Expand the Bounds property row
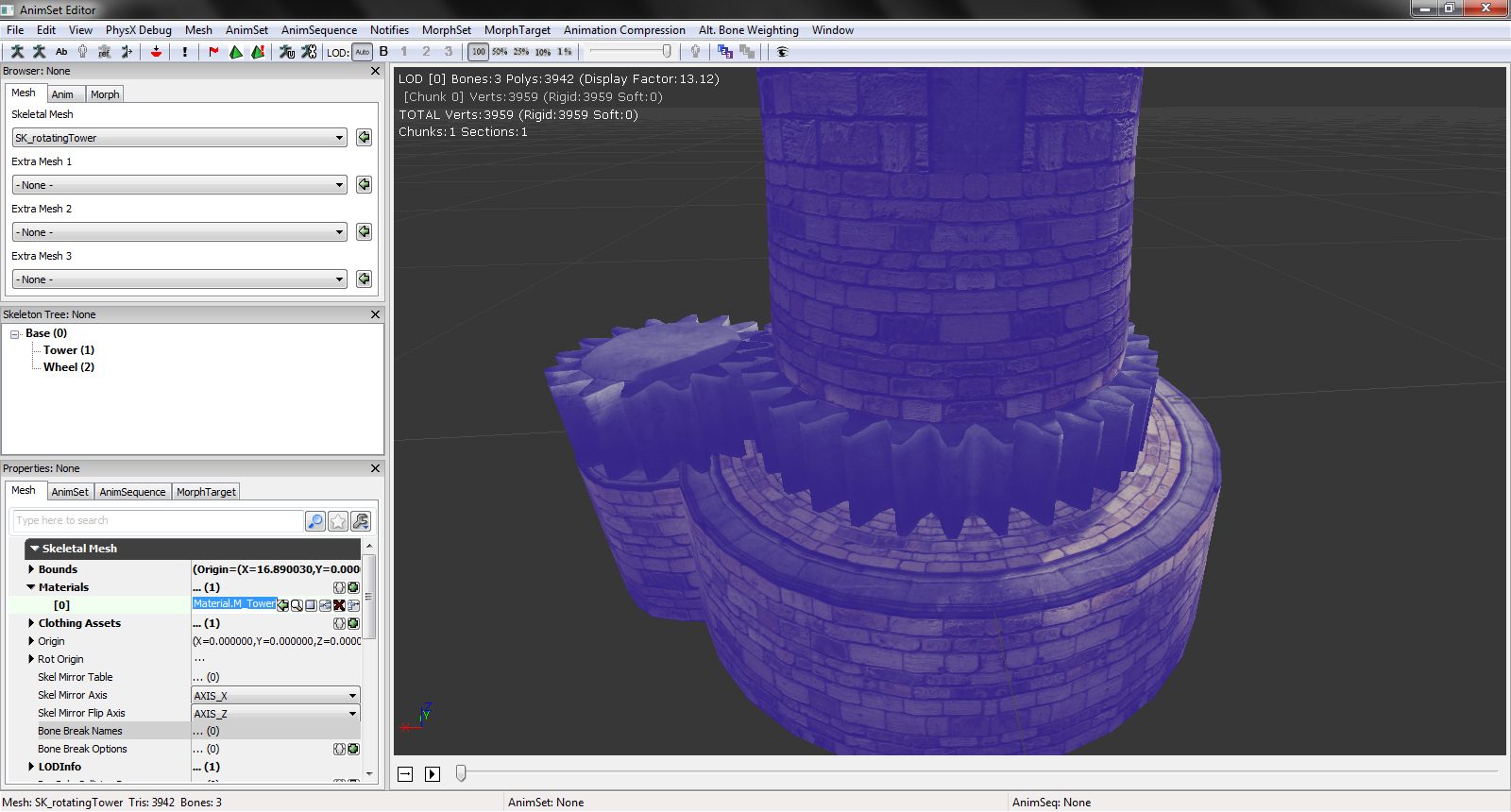The height and width of the screenshot is (812, 1511). tap(31, 569)
